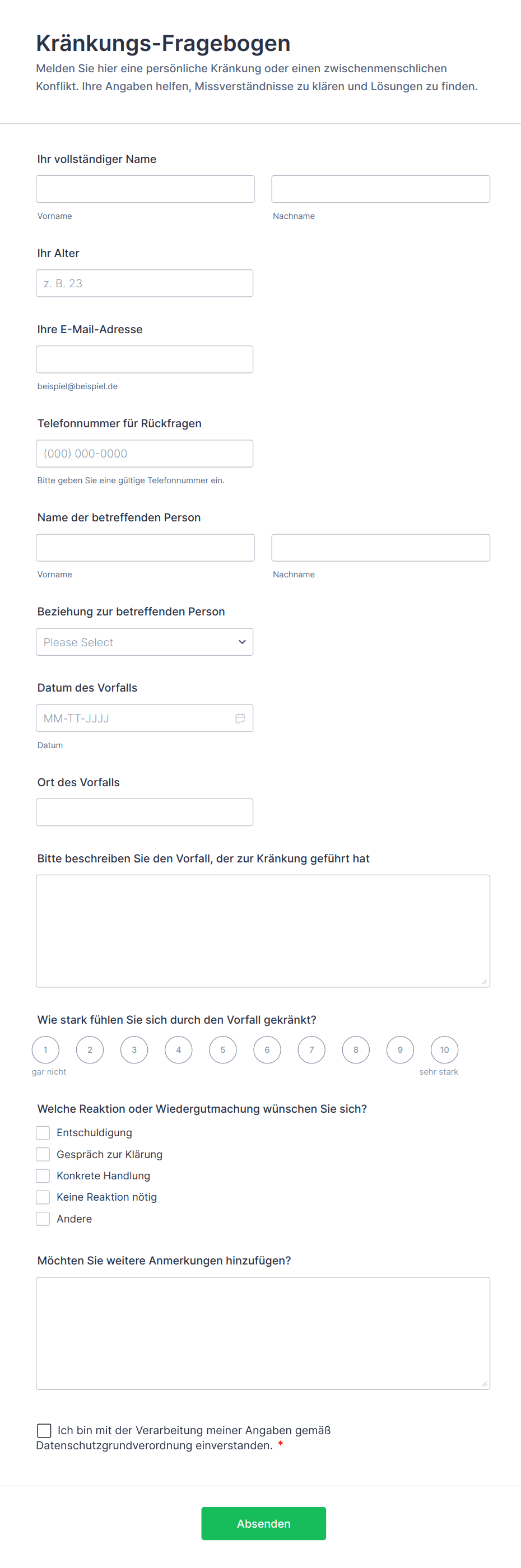521x1568 pixels.
Task: Click Nachname field of betreffenden Person
Action: pos(380,548)
